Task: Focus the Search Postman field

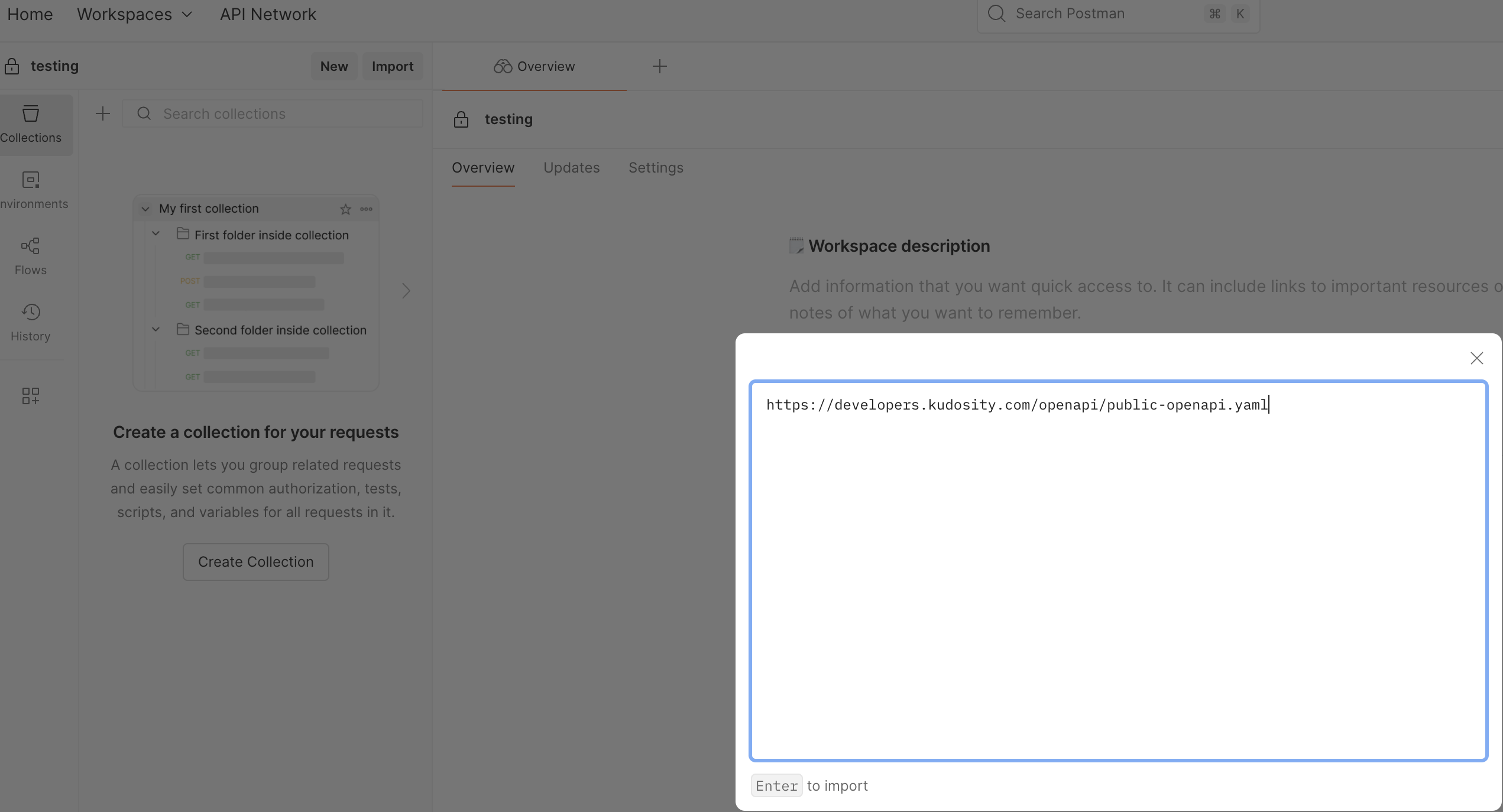Action: (x=1118, y=14)
